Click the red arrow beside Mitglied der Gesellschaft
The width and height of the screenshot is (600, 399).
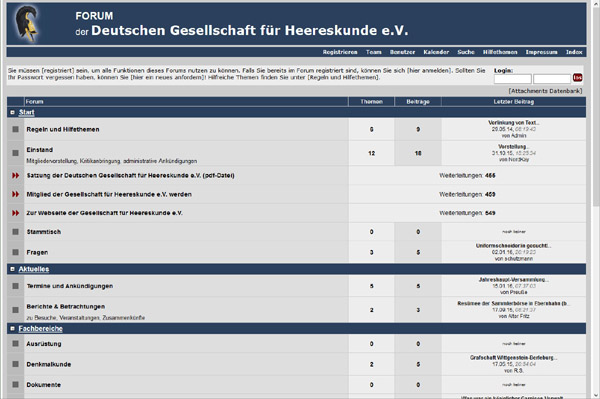[x=15, y=194]
